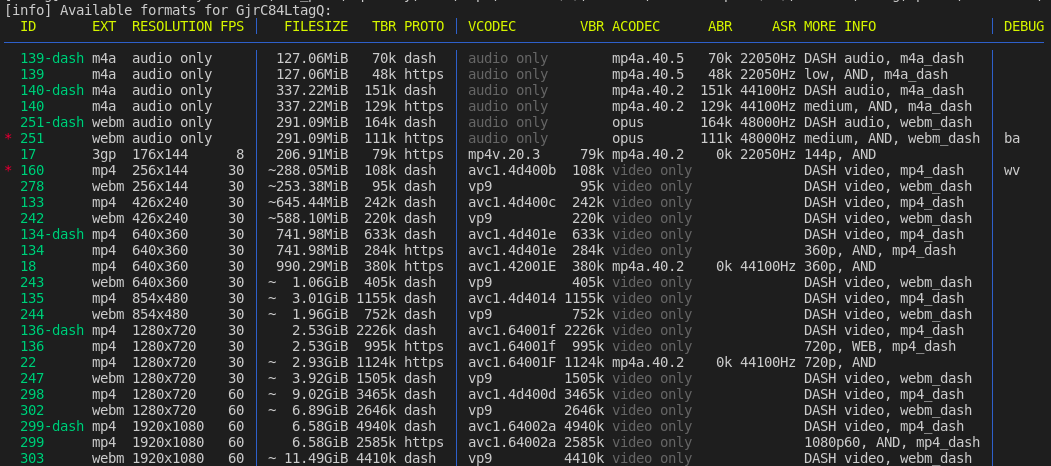Select the format ID 139-dash
This screenshot has width=1051, height=466.
coord(52,58)
